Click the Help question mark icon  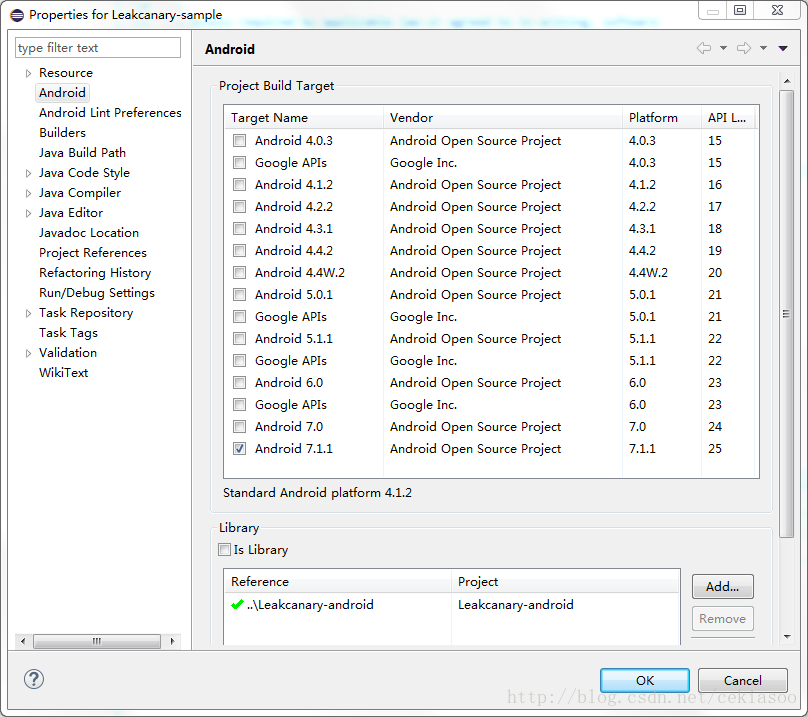33,679
